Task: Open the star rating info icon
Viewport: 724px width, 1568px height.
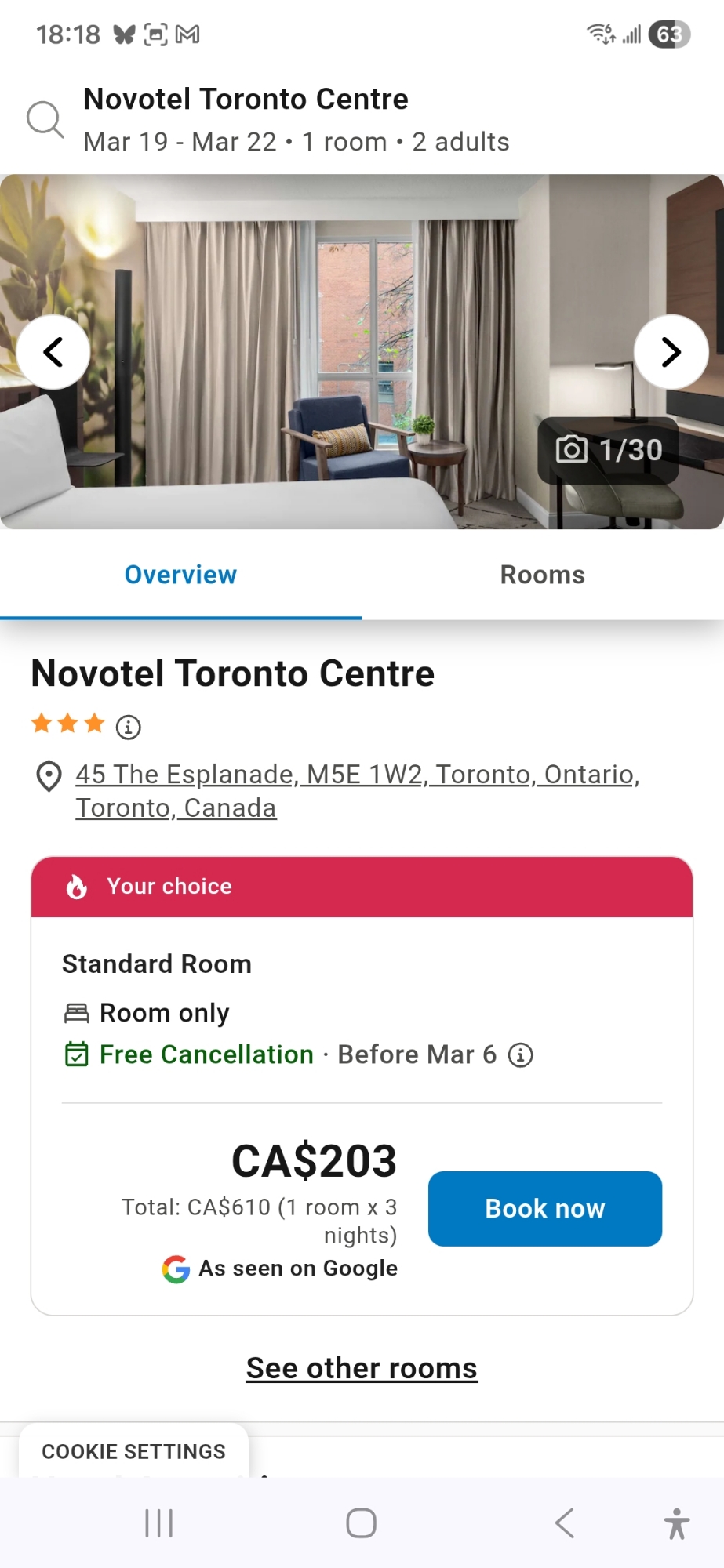Action: 129,728
